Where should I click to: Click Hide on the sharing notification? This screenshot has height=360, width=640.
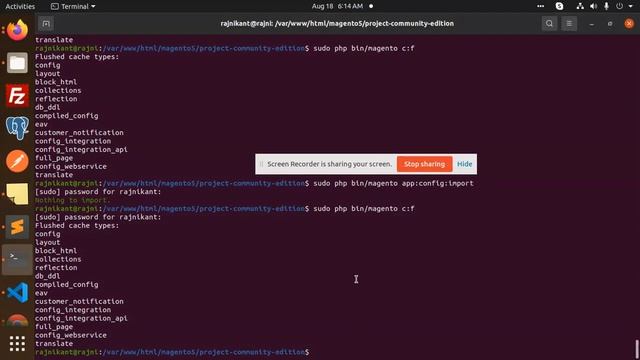(x=464, y=164)
